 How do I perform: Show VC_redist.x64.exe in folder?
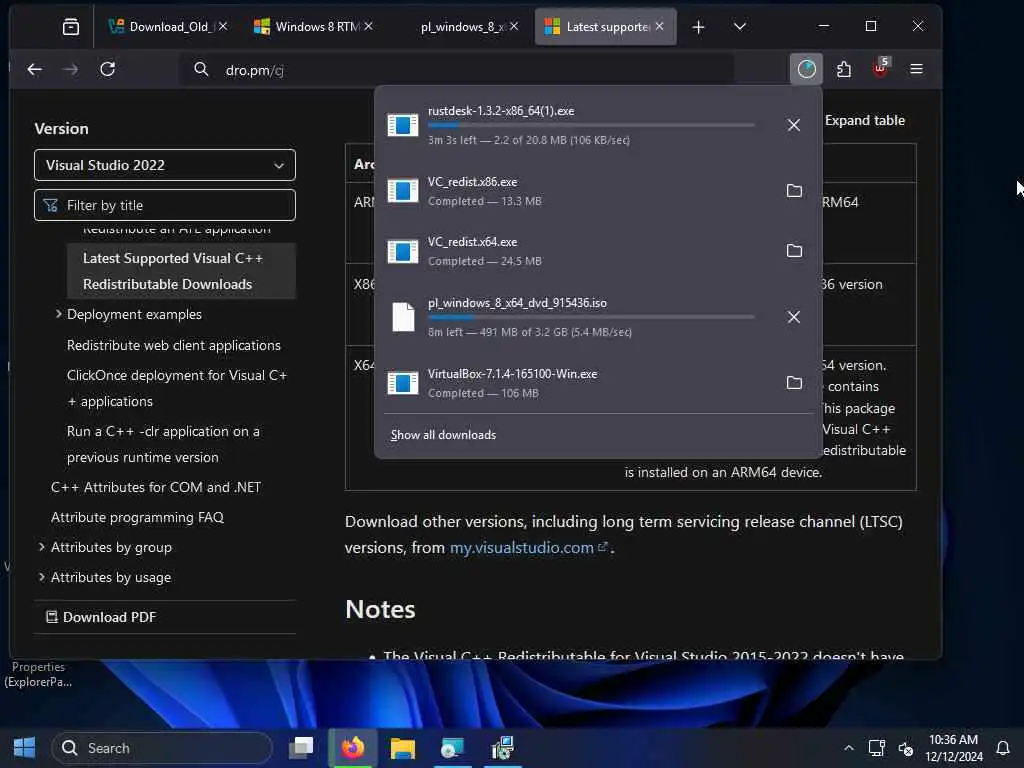click(794, 251)
